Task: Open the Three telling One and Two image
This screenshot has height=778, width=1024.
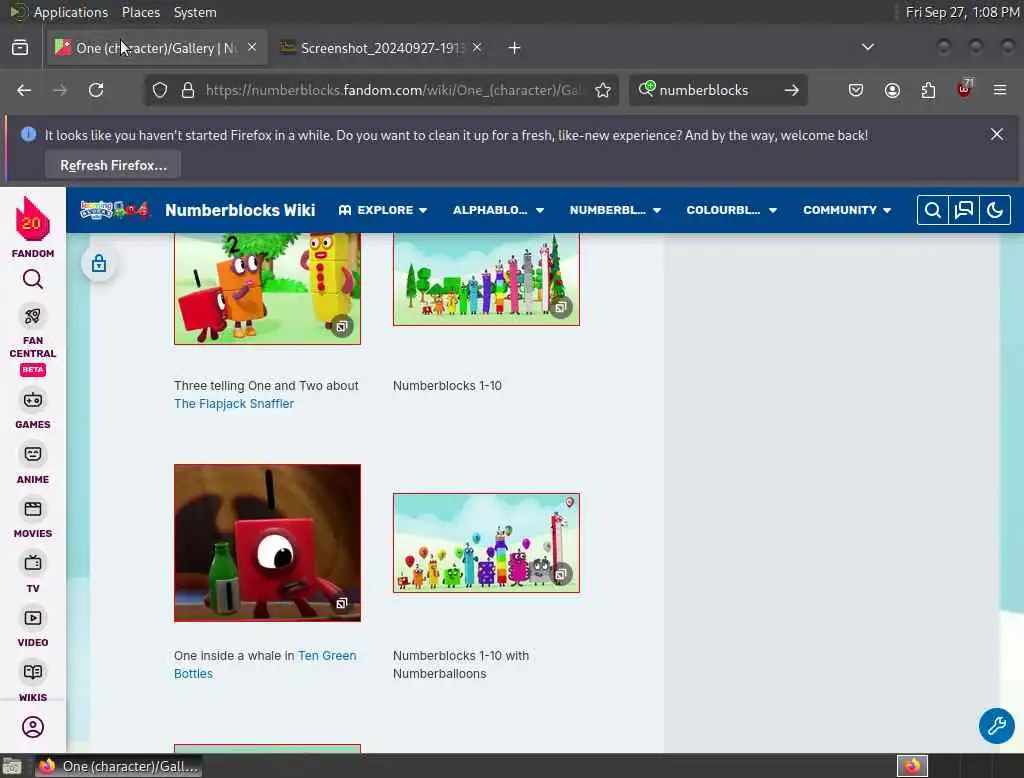Action: coord(267,288)
